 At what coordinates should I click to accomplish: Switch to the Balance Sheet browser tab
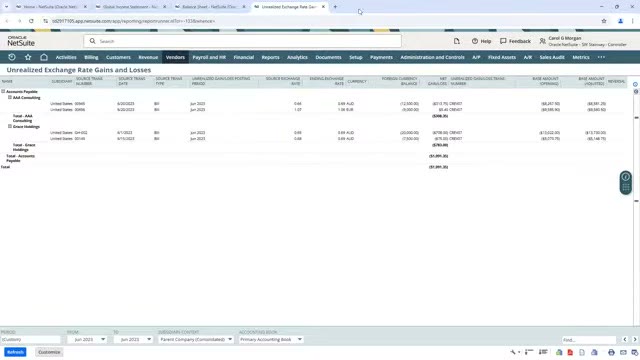click(x=210, y=7)
